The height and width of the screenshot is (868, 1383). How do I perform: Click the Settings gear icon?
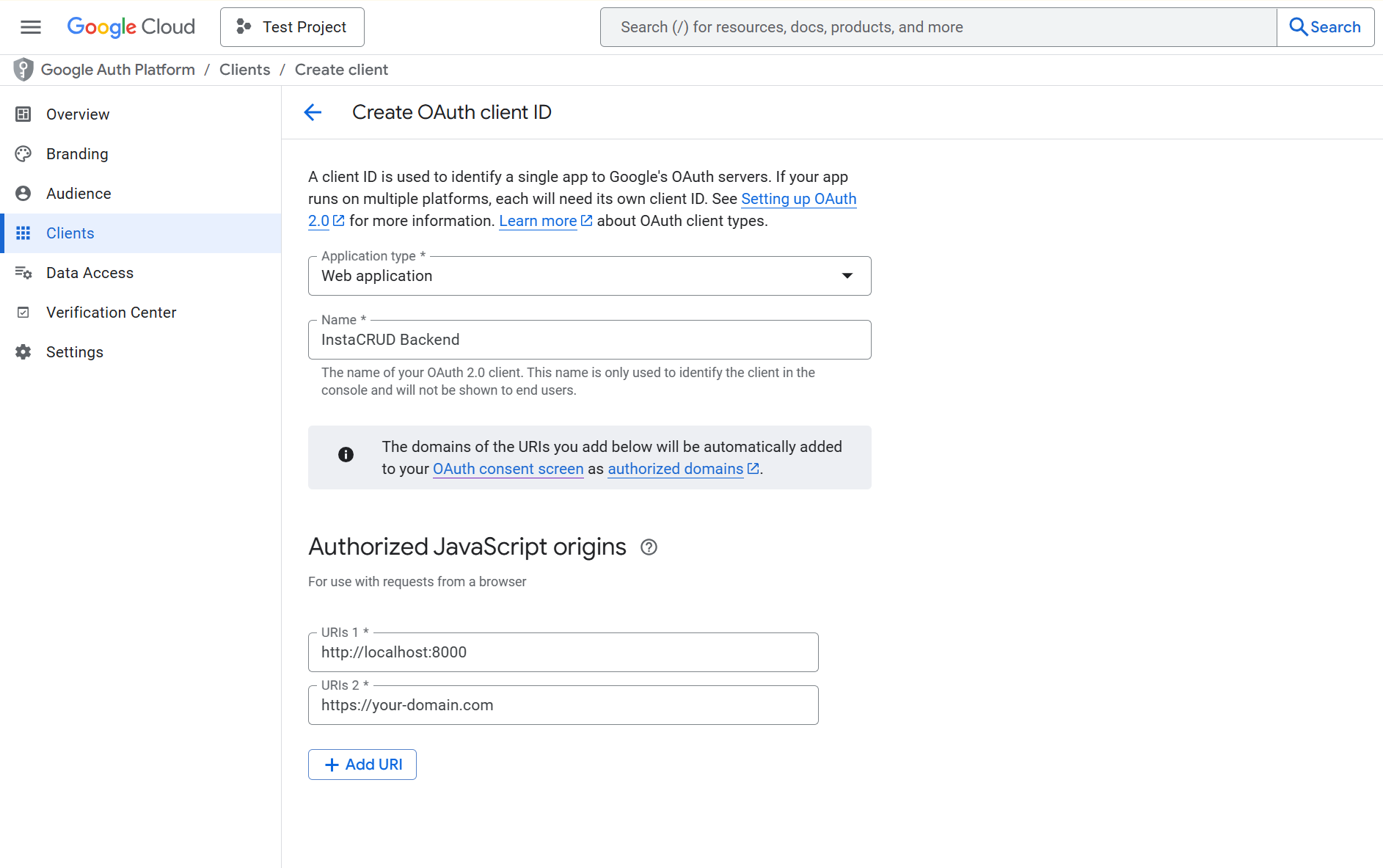coord(23,351)
